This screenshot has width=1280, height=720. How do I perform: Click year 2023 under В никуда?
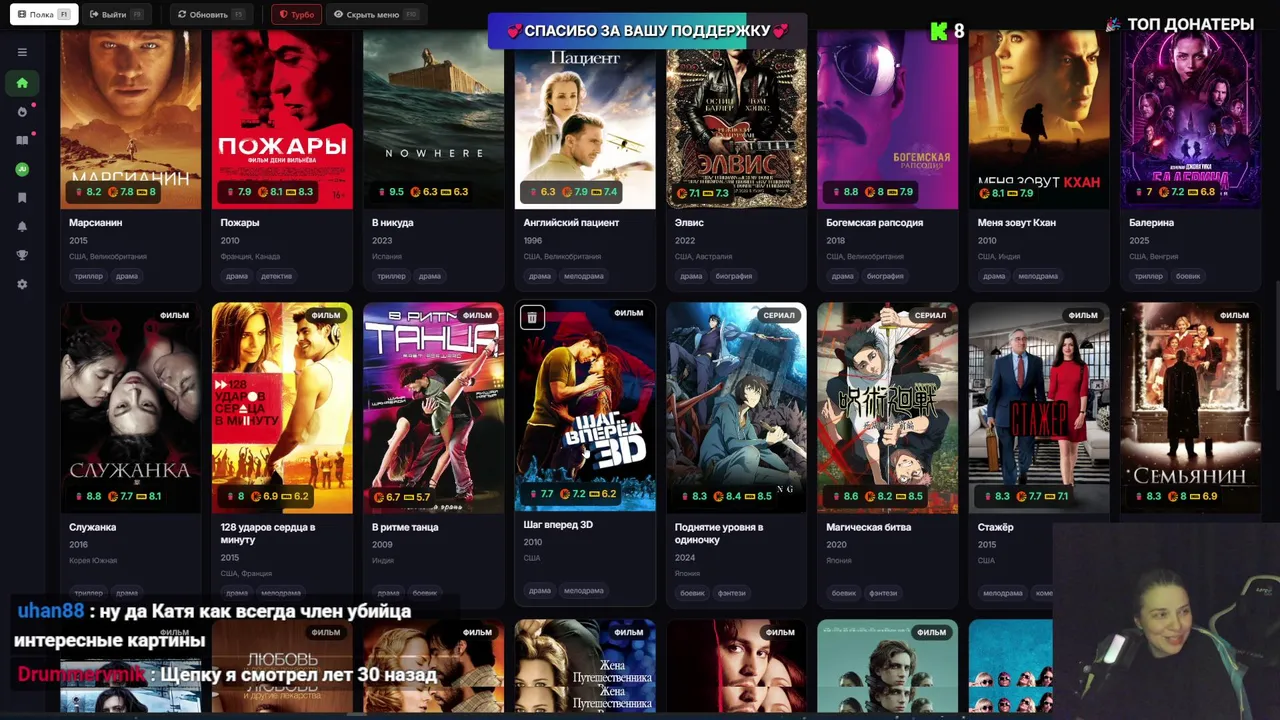click(382, 240)
